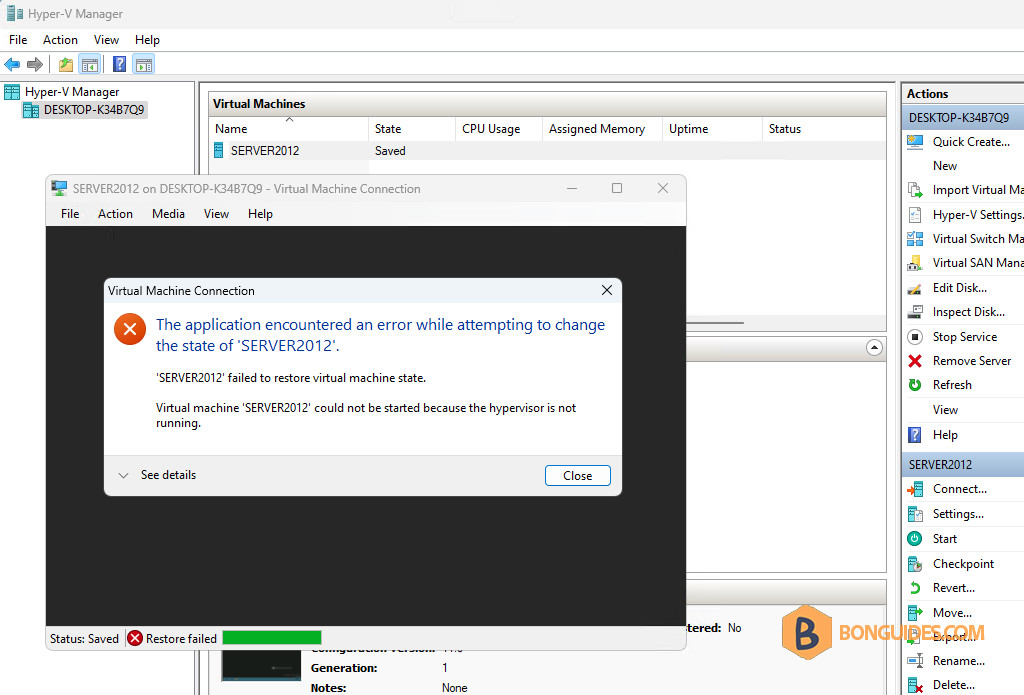The image size is (1024, 695).
Task: Collapse the DESKTOP-K34B7Q9 actions section header
Action: [x=963, y=118]
